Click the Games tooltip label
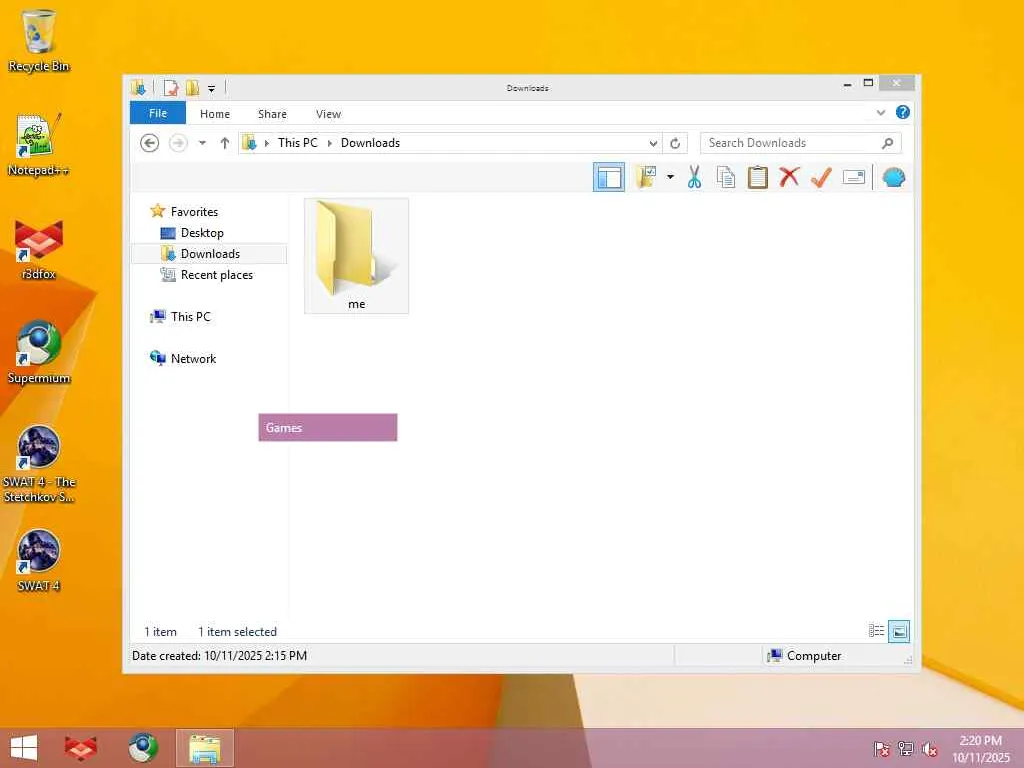Screen dimensions: 1024x768 point(328,427)
